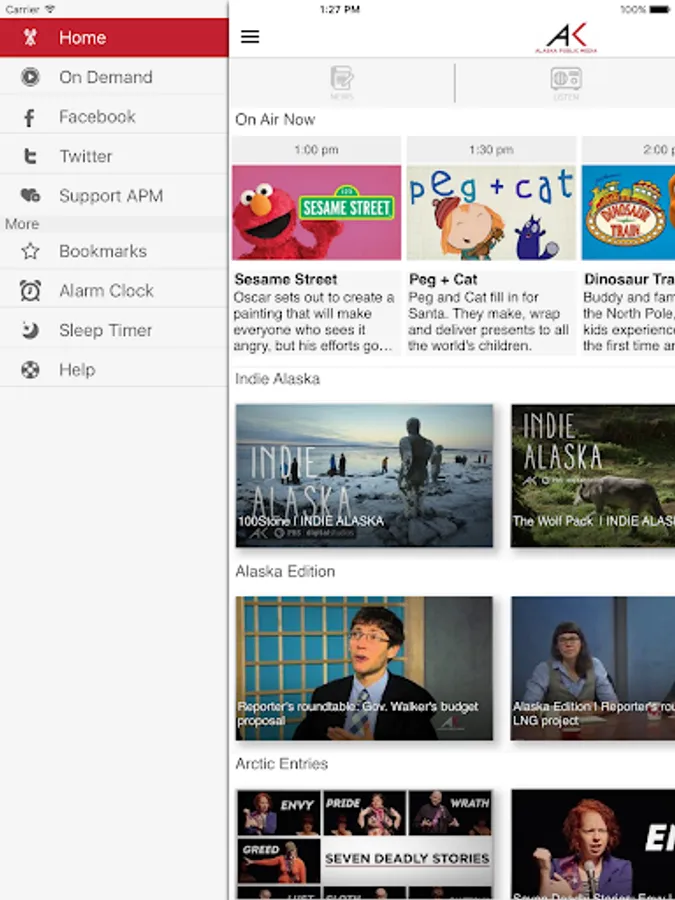Tap the Arctic Entries section heading
This screenshot has height=900, width=675.
pos(281,763)
